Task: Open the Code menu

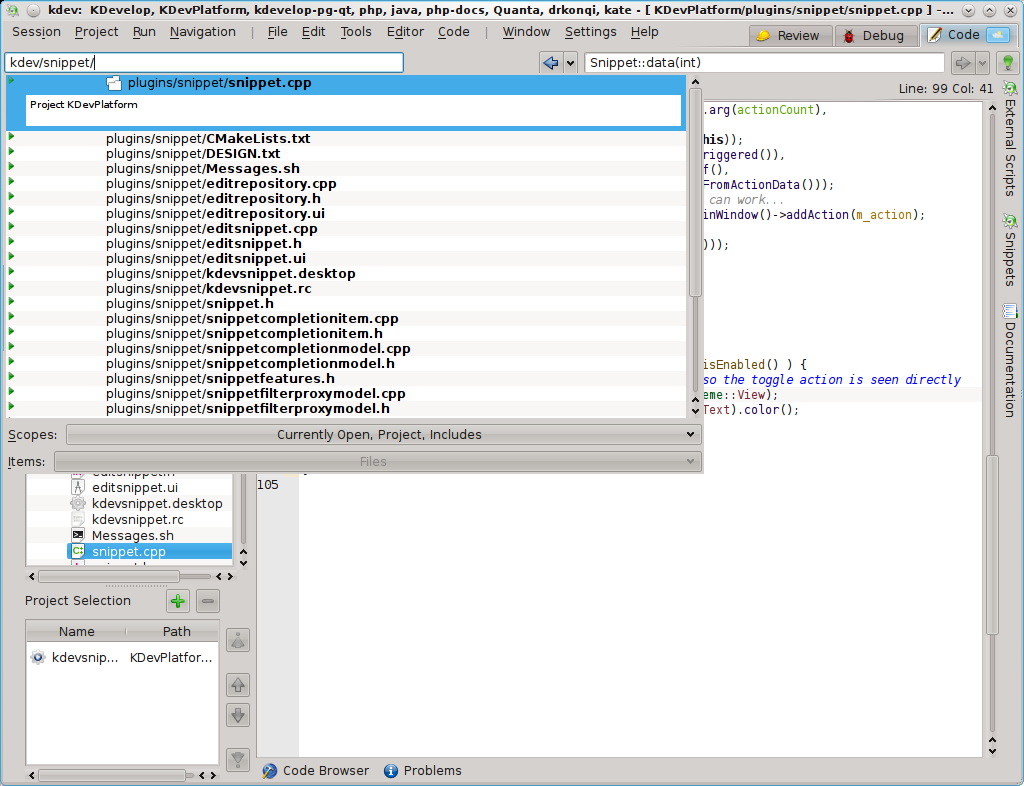Action: point(453,32)
